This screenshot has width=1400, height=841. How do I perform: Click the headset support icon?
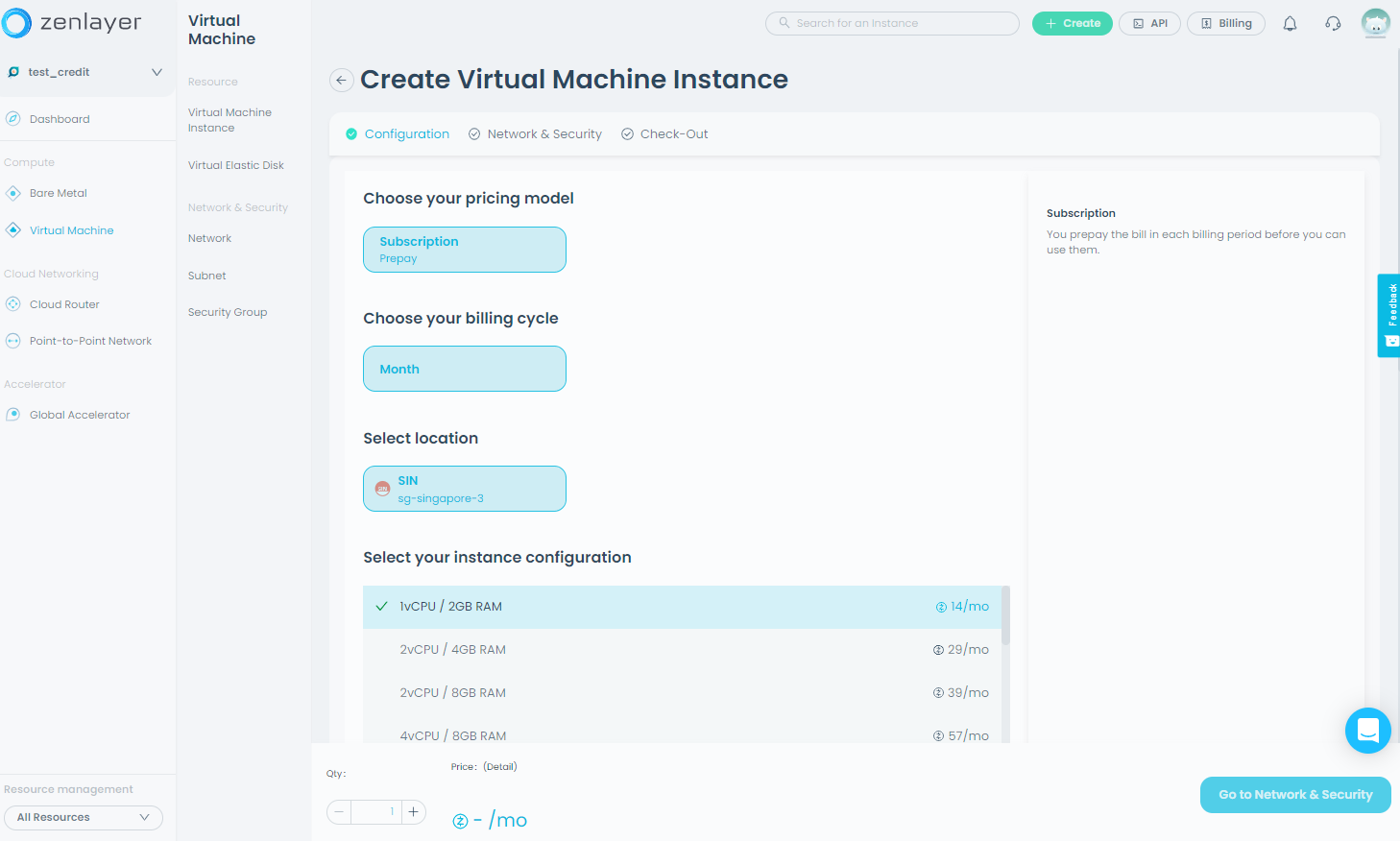coord(1333,24)
